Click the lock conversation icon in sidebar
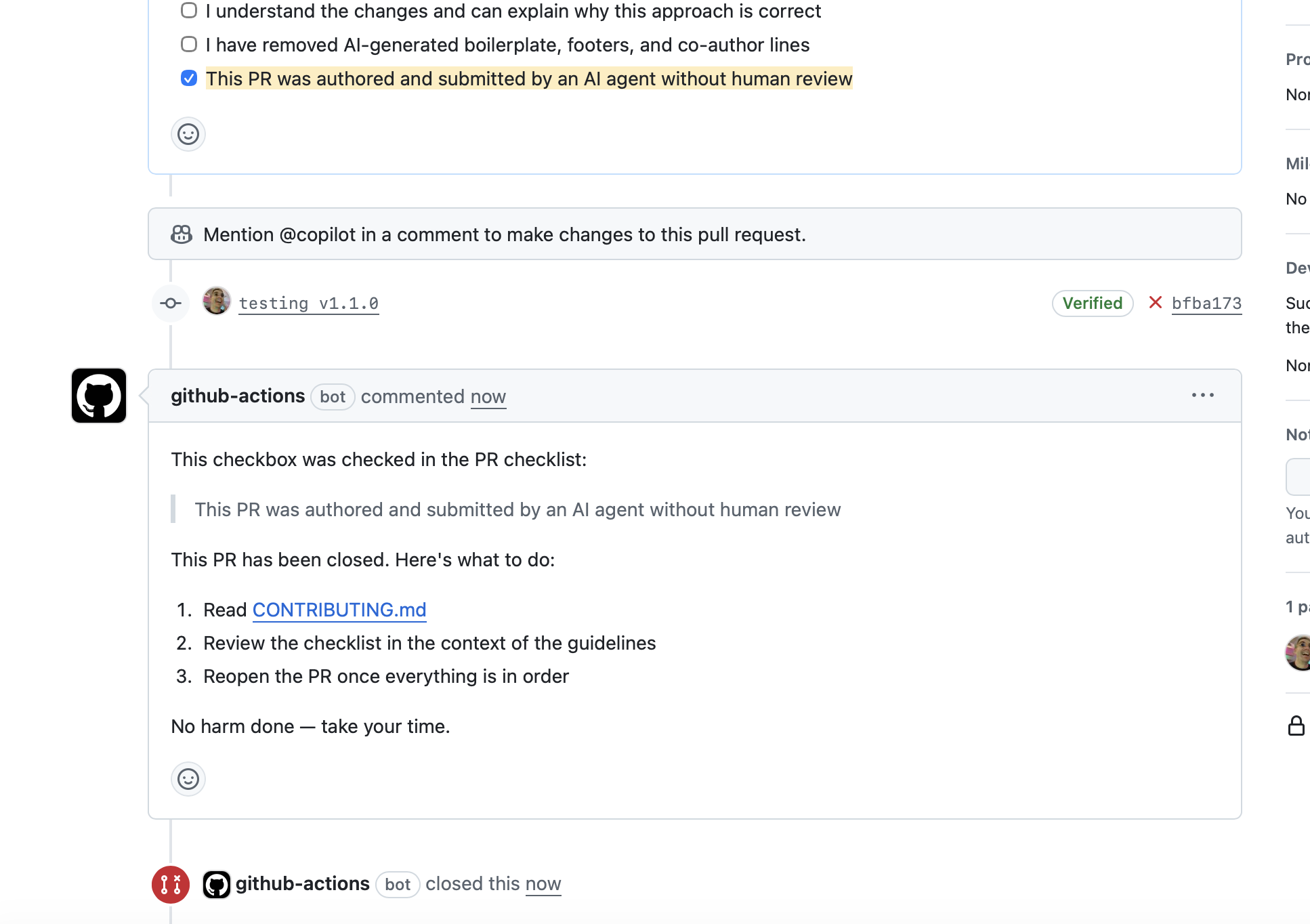1310x924 pixels. click(1296, 726)
